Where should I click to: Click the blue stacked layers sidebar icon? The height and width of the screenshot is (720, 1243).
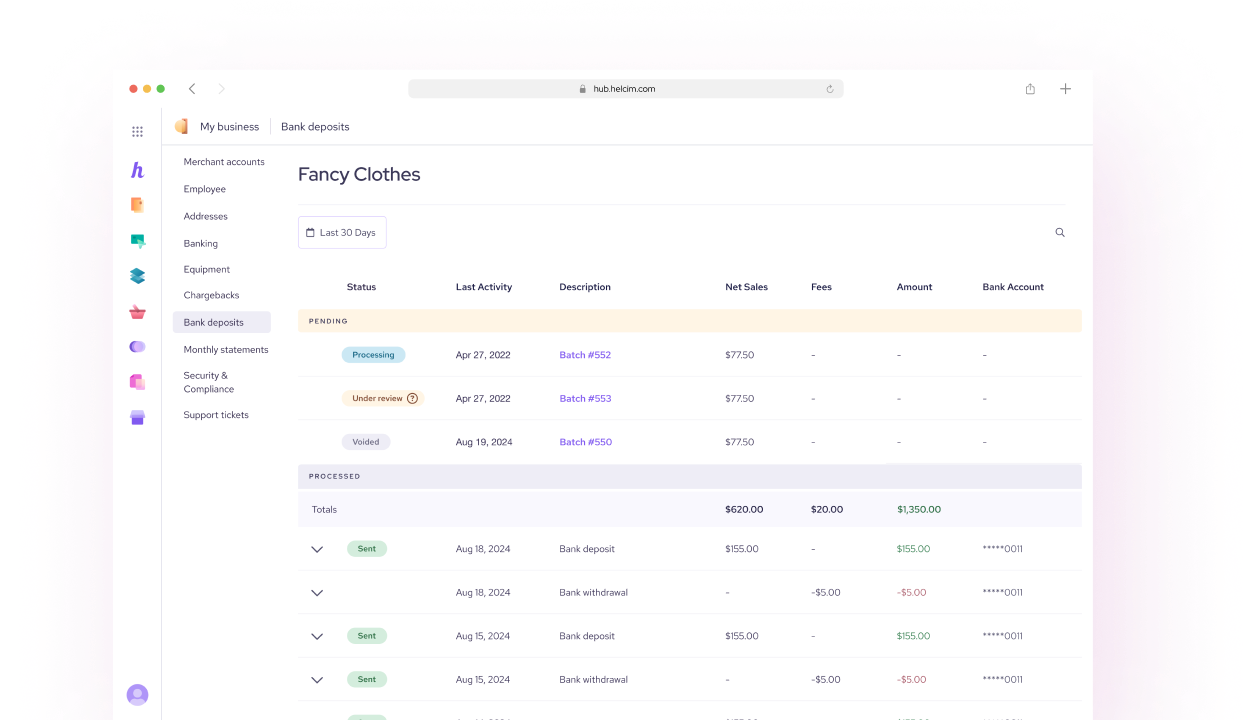point(137,276)
